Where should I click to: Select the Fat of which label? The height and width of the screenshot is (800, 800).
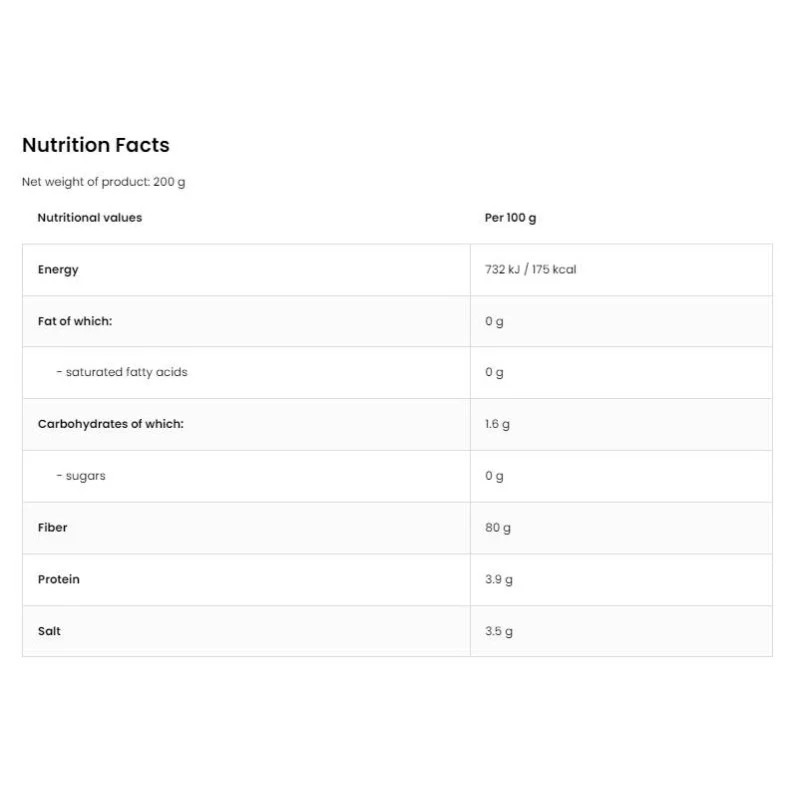75,322
